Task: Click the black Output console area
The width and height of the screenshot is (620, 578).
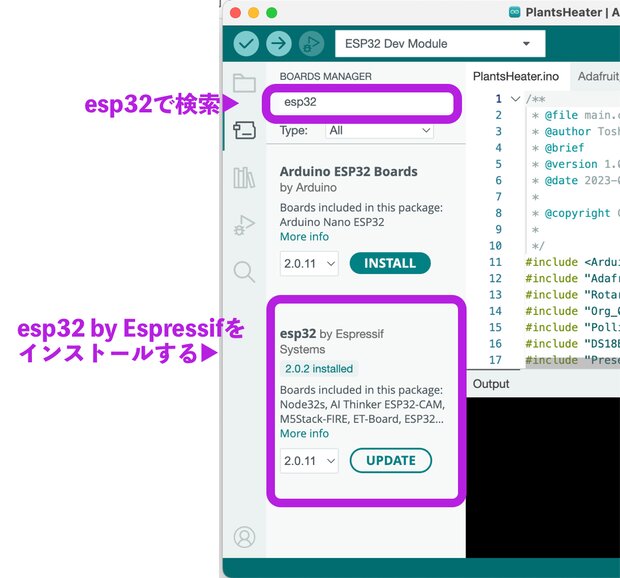Action: point(543,478)
